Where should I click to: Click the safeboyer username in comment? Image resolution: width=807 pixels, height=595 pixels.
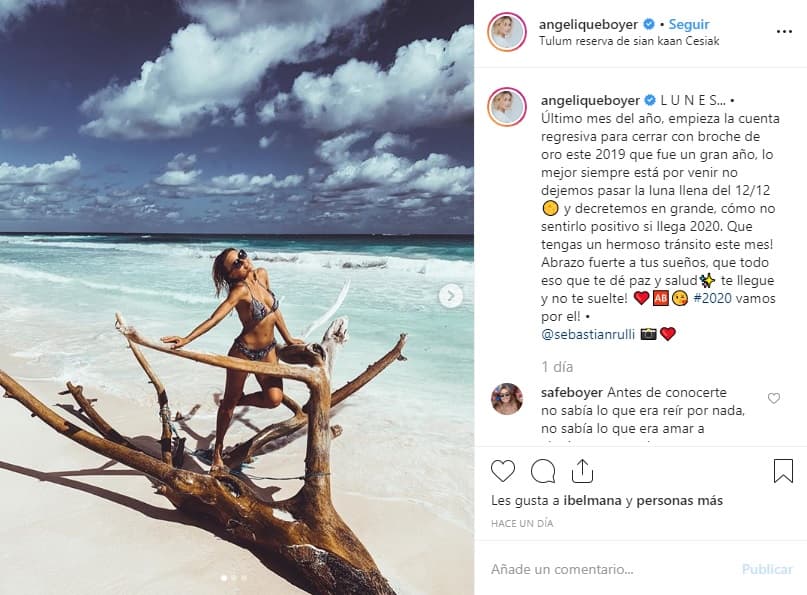[571, 392]
